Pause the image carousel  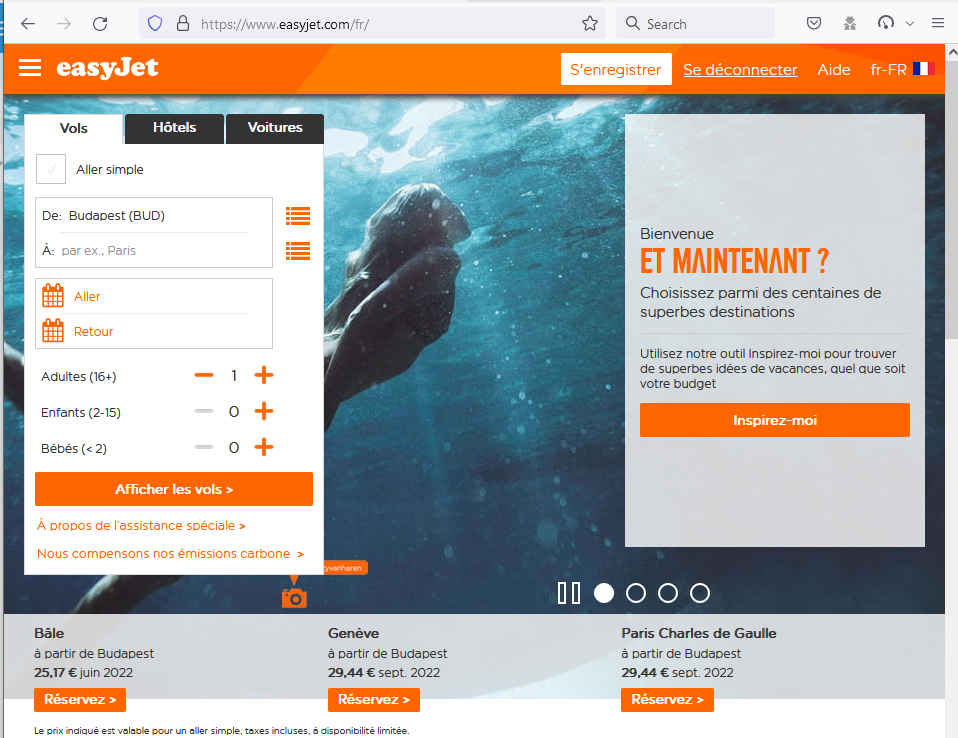point(569,592)
